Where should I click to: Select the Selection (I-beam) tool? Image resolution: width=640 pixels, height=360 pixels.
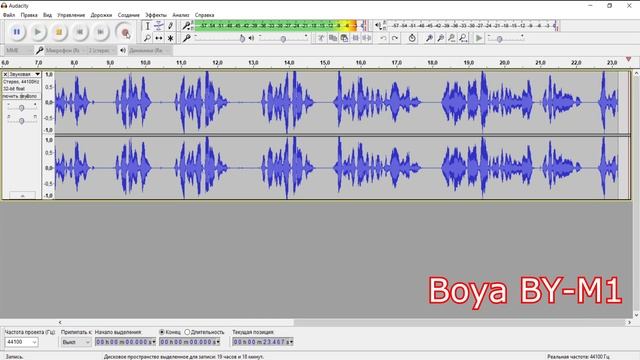pyautogui.click(x=147, y=26)
